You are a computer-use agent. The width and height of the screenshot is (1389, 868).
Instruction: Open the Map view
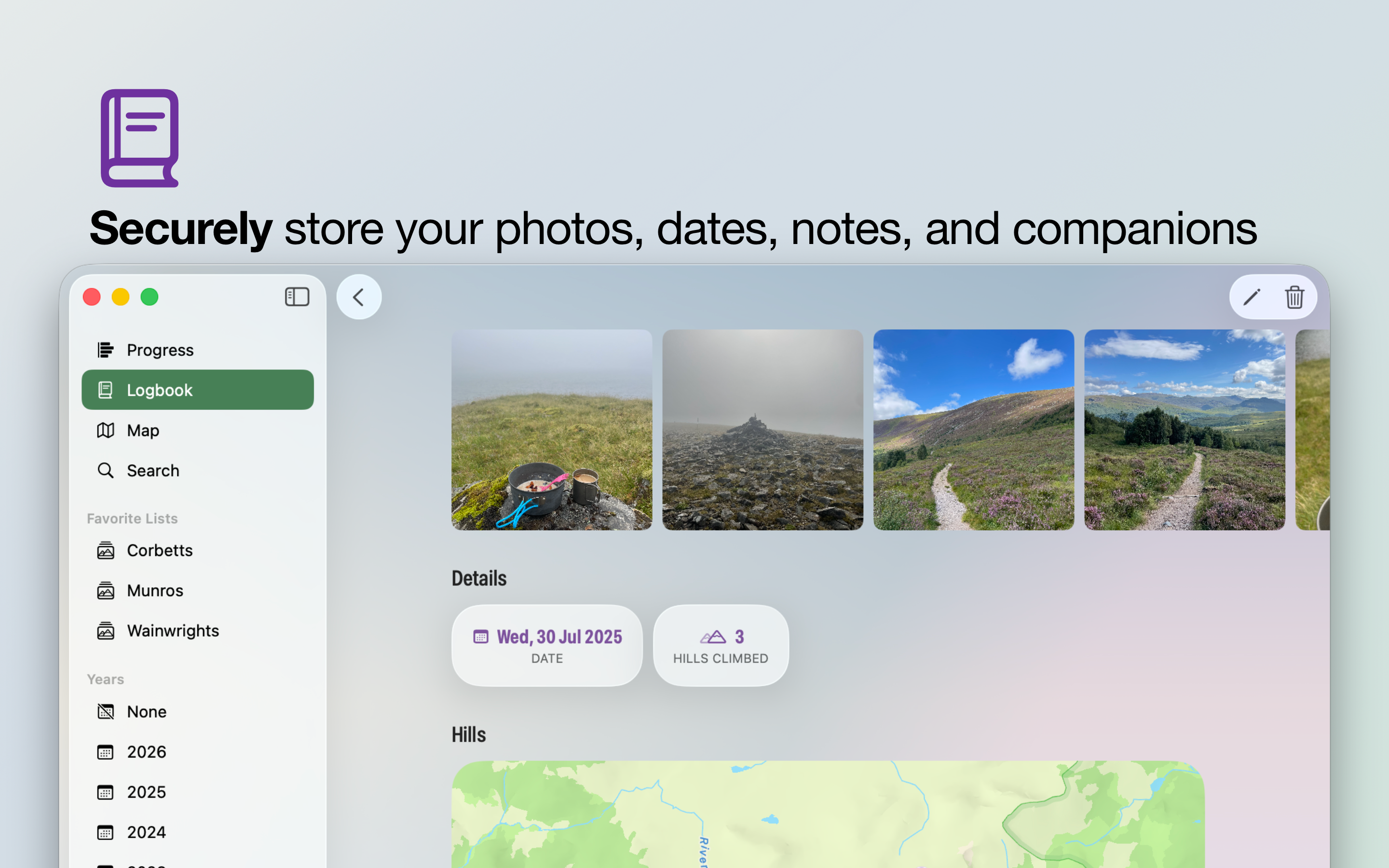197,430
